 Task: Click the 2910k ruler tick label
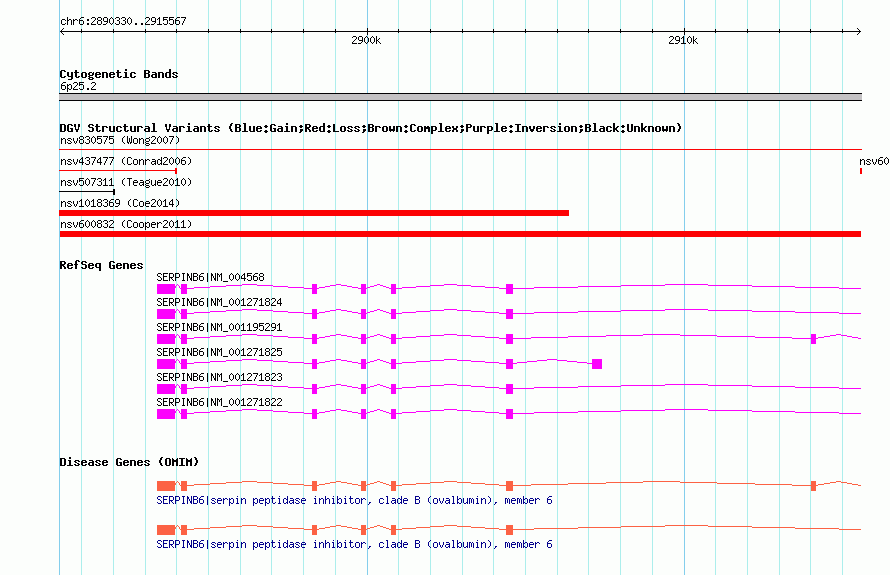[x=683, y=40]
